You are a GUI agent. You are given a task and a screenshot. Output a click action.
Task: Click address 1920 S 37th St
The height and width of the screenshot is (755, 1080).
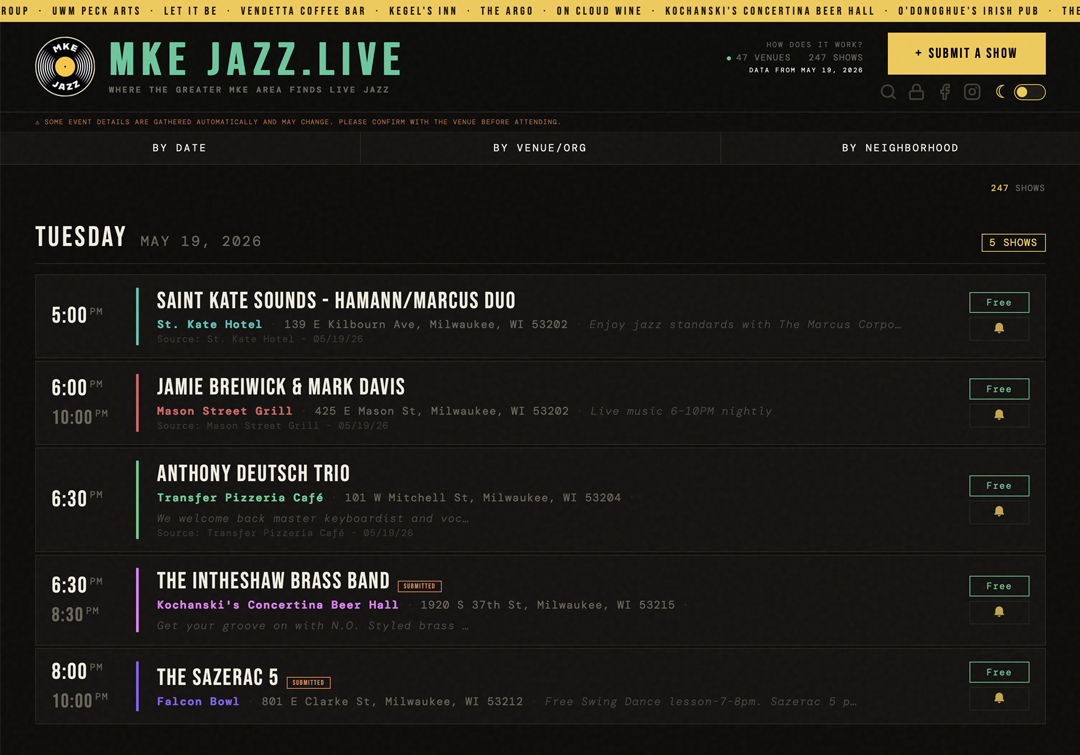[548, 605]
